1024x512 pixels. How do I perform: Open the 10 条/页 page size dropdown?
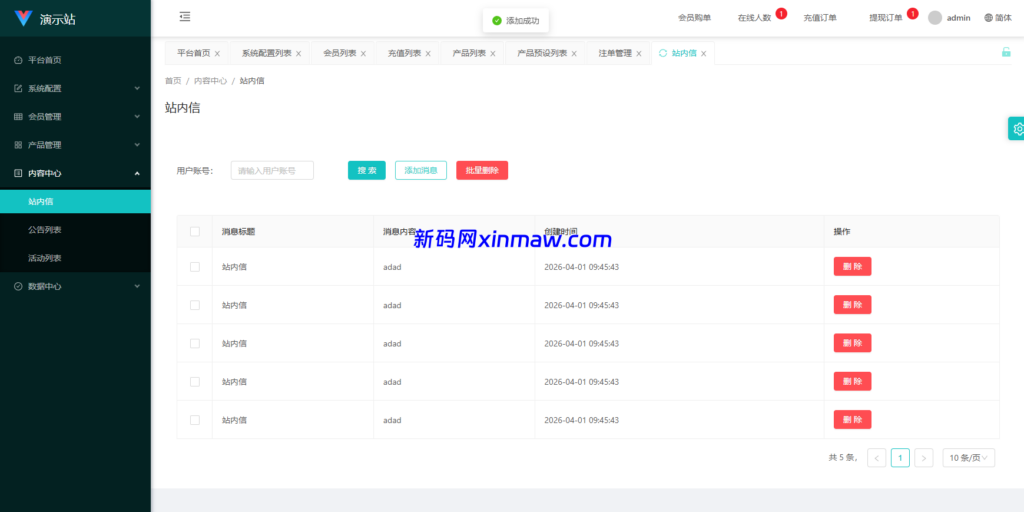(x=968, y=458)
